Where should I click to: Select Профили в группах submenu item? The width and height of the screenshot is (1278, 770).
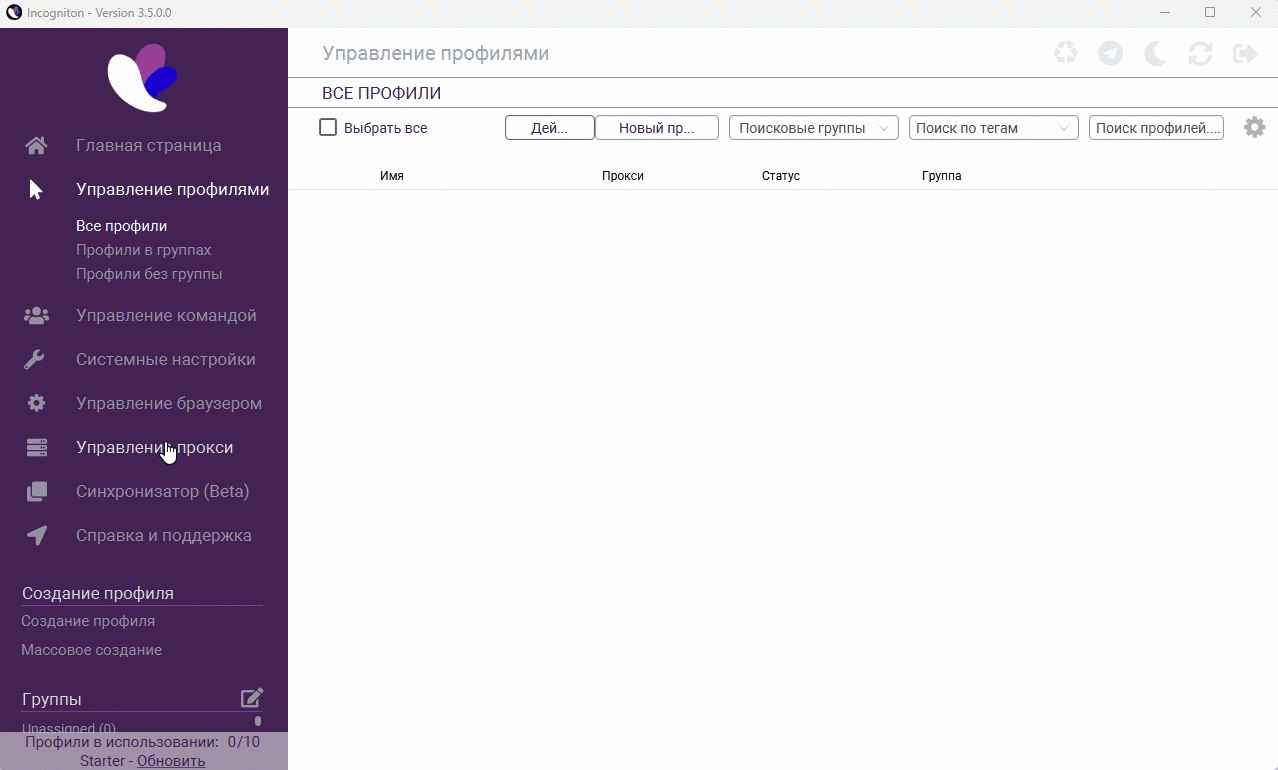(x=143, y=250)
